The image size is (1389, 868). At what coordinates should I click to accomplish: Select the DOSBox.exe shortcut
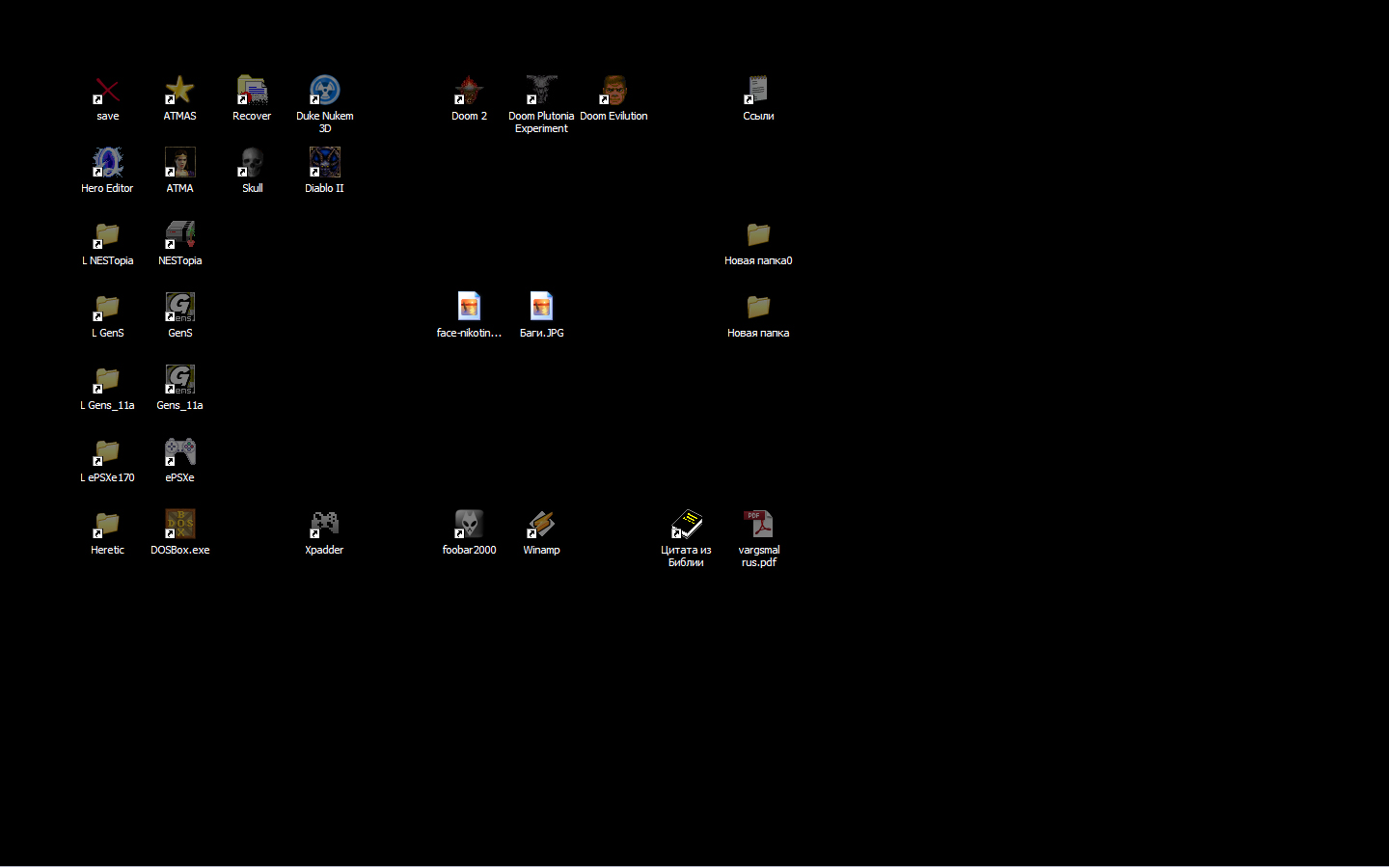coord(179,526)
